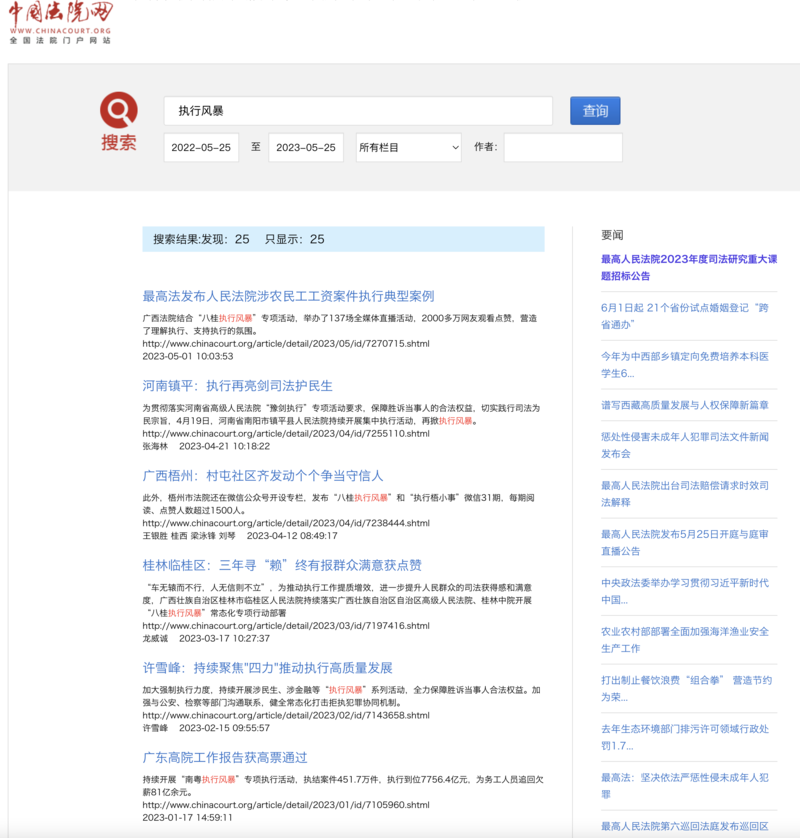This screenshot has height=838, width=800.
Task: Open news 中央政法委举办学习贯彻习近平新时代
Action: pyautogui.click(x=685, y=591)
